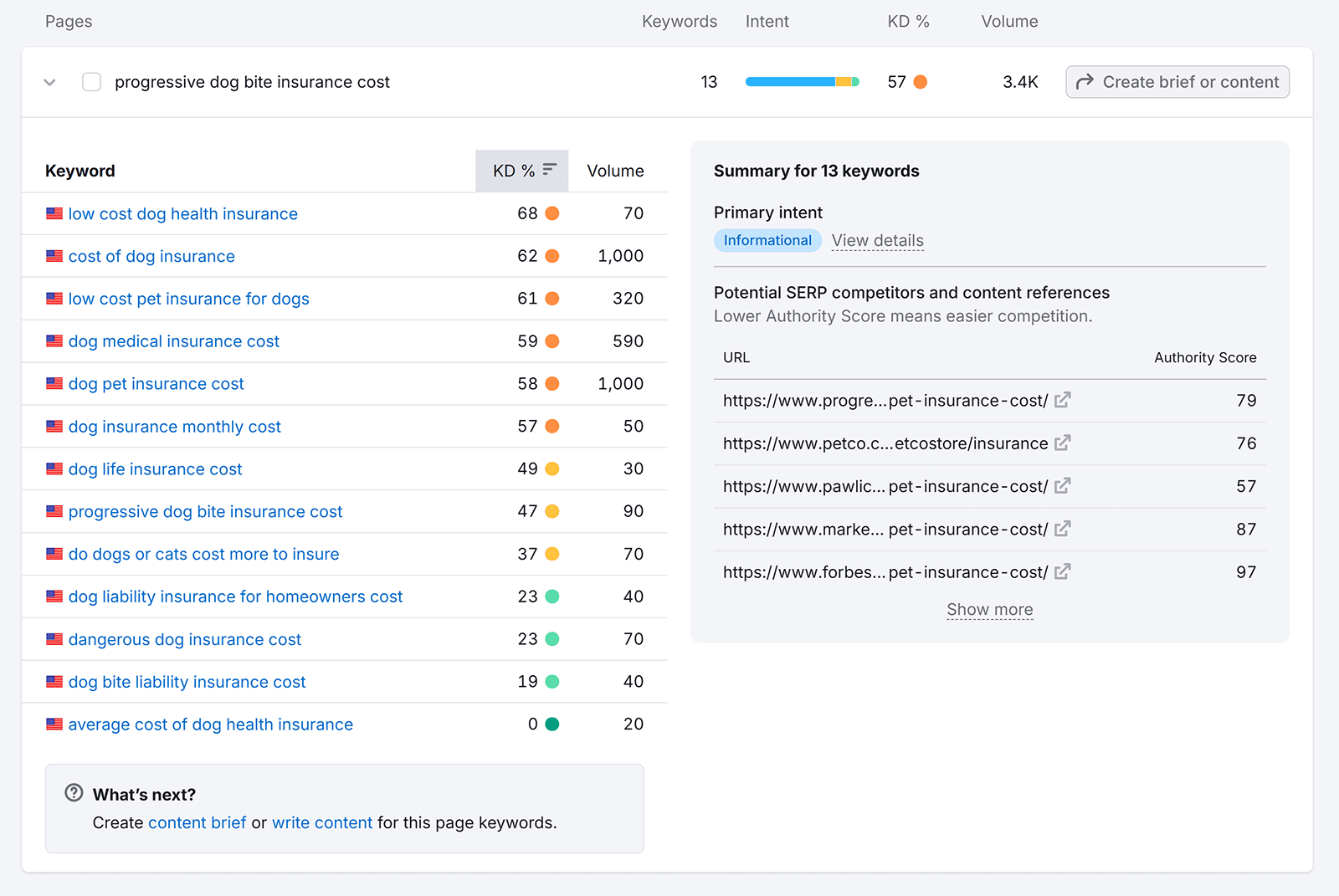1339x896 pixels.
Task: Check the box beside progressive dog bite insurance cost
Action: point(91,81)
